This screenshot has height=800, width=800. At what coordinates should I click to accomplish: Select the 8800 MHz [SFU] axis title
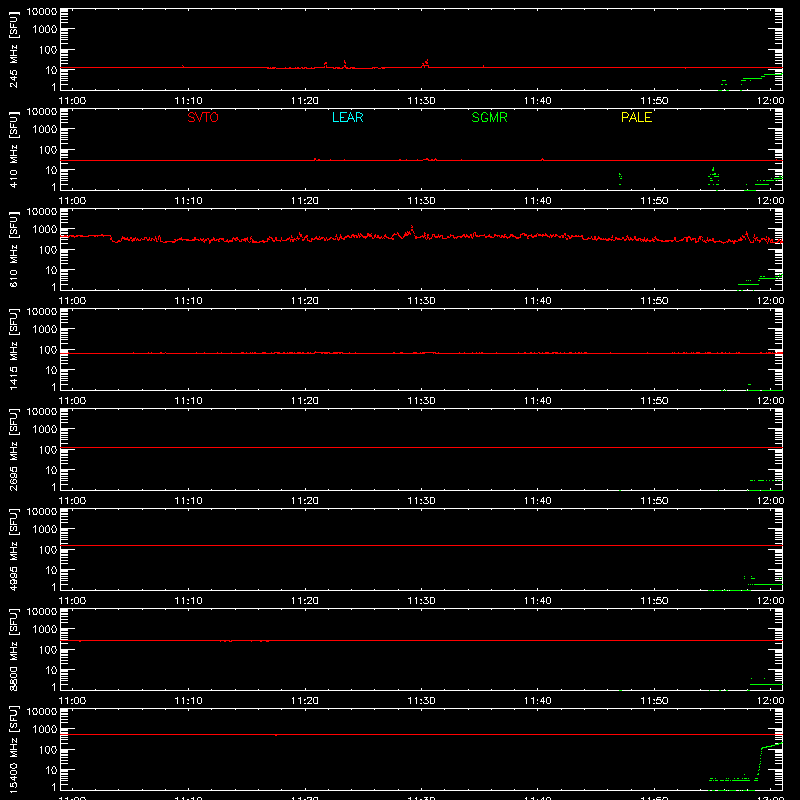click(x=14, y=649)
